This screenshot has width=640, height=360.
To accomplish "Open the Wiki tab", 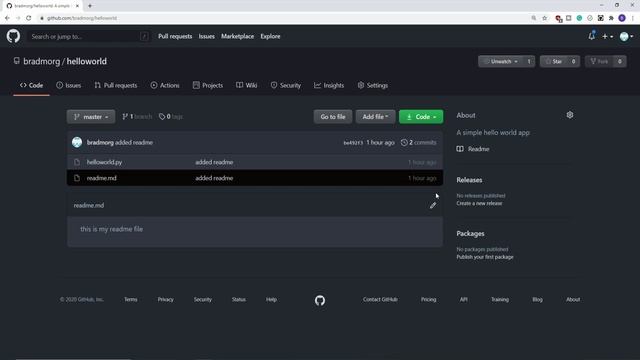I will tap(247, 85).
